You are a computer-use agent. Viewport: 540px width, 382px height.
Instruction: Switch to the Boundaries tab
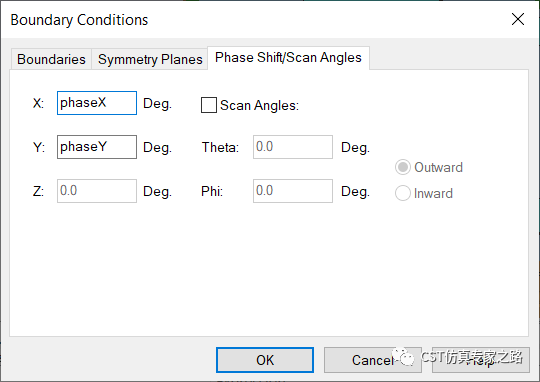[51, 59]
